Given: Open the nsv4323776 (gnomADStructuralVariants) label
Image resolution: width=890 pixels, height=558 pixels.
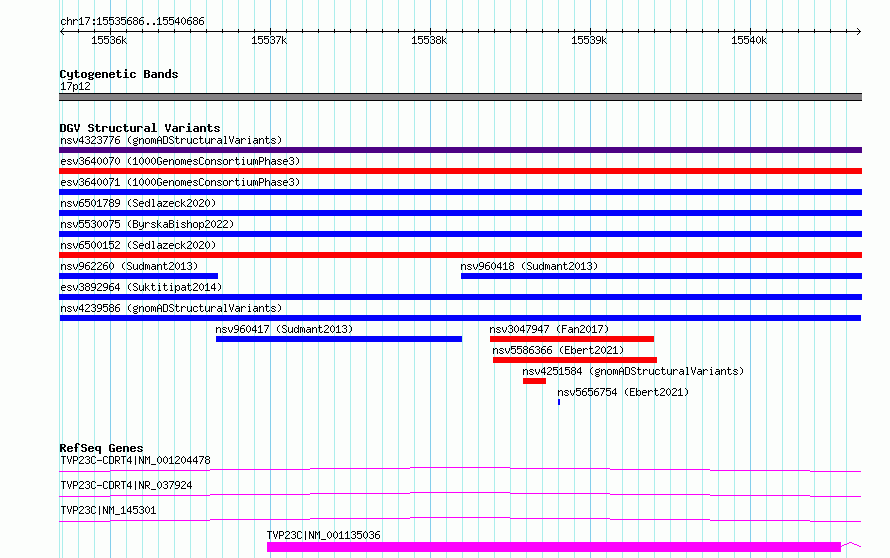Looking at the screenshot, I should click(171, 140).
